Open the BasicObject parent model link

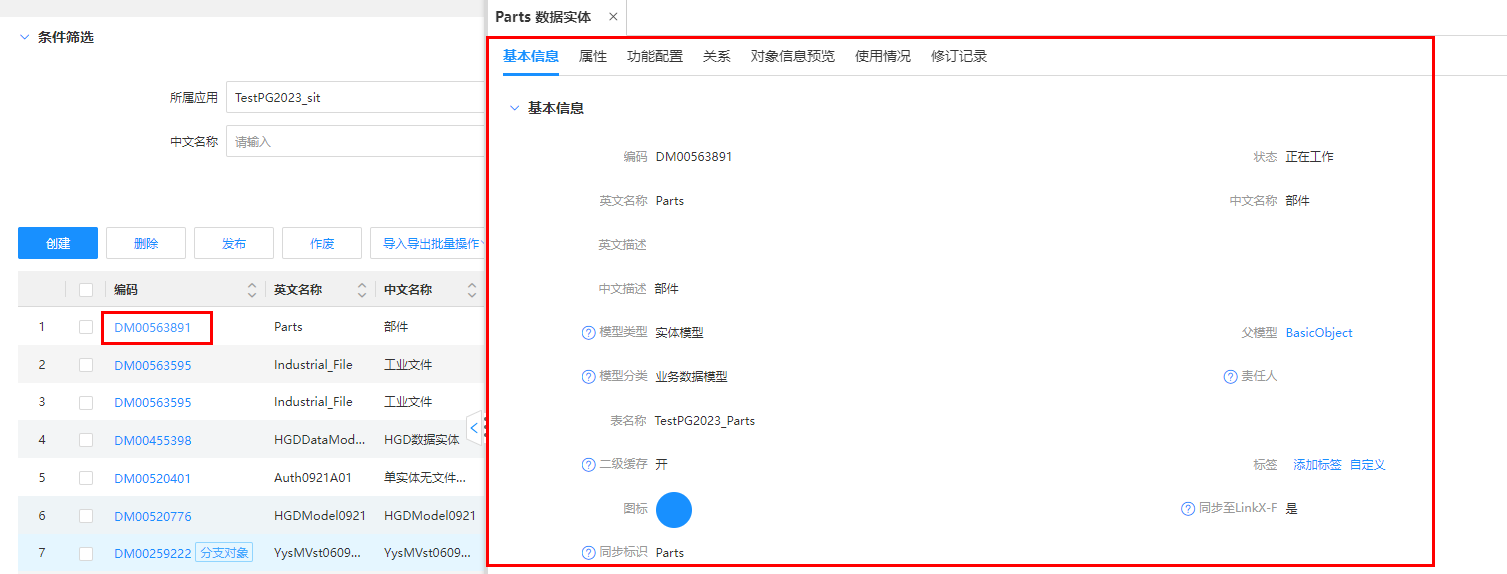pos(1319,333)
